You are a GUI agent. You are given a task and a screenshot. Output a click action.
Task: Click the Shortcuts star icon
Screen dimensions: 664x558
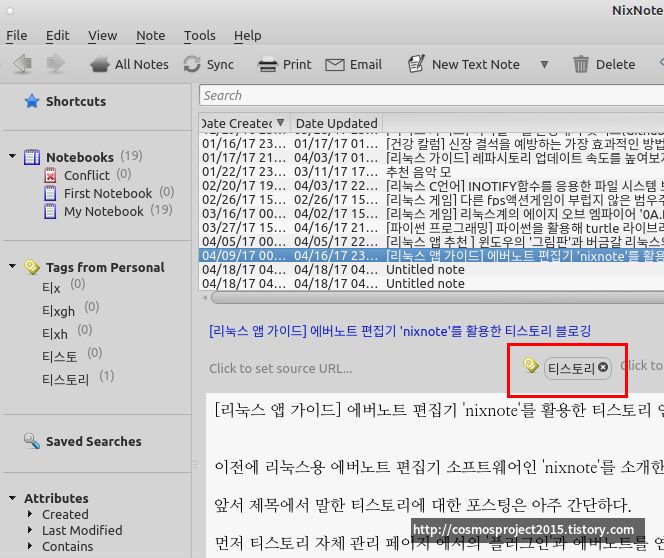(x=32, y=101)
